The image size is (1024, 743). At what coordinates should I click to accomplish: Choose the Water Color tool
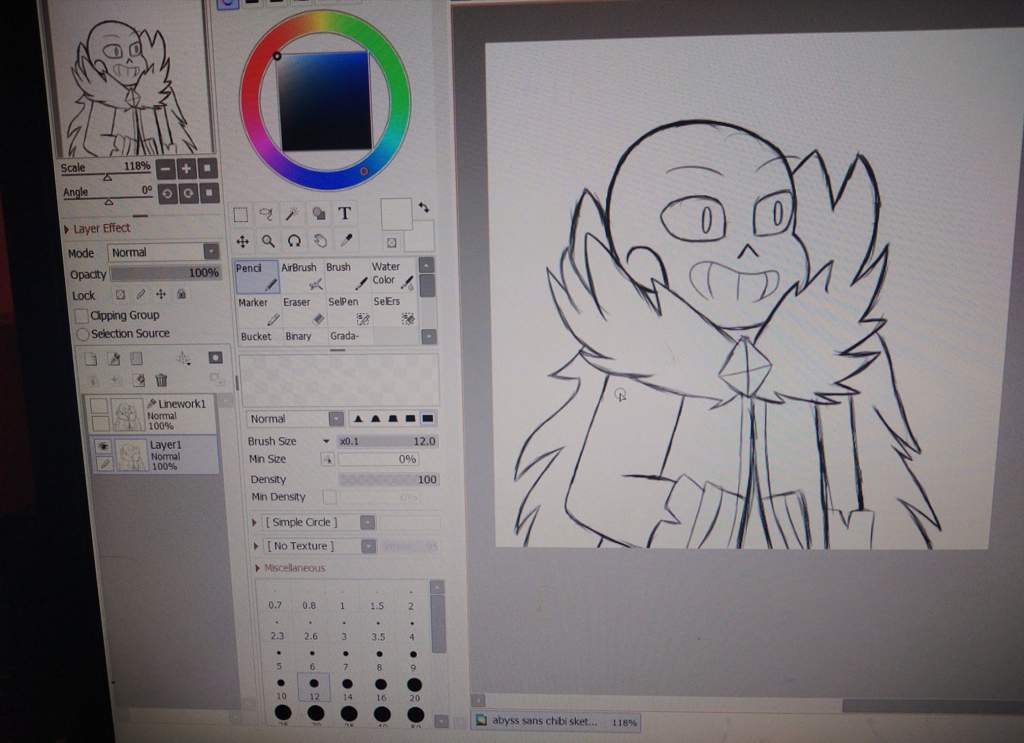pyautogui.click(x=392, y=274)
